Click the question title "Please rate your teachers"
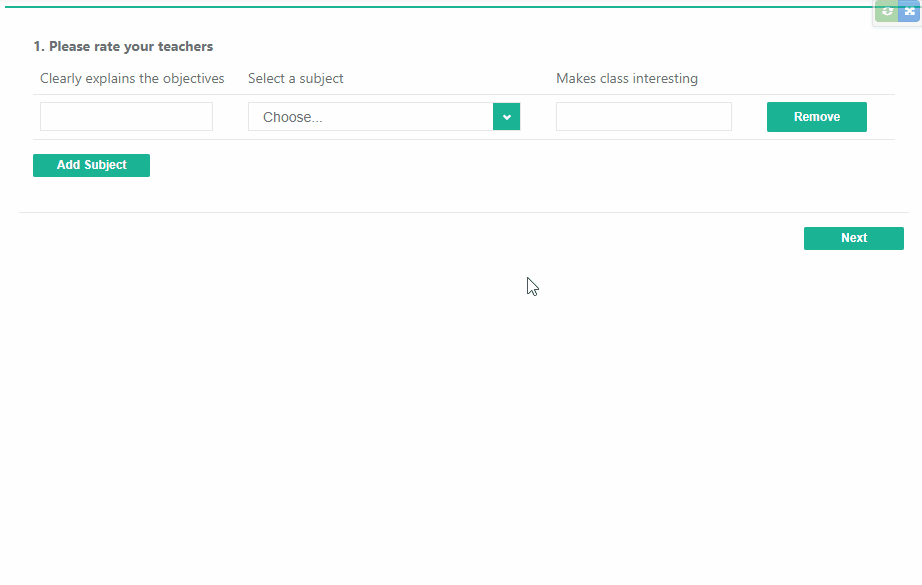Viewport: 922px width, 585px height. point(122,46)
